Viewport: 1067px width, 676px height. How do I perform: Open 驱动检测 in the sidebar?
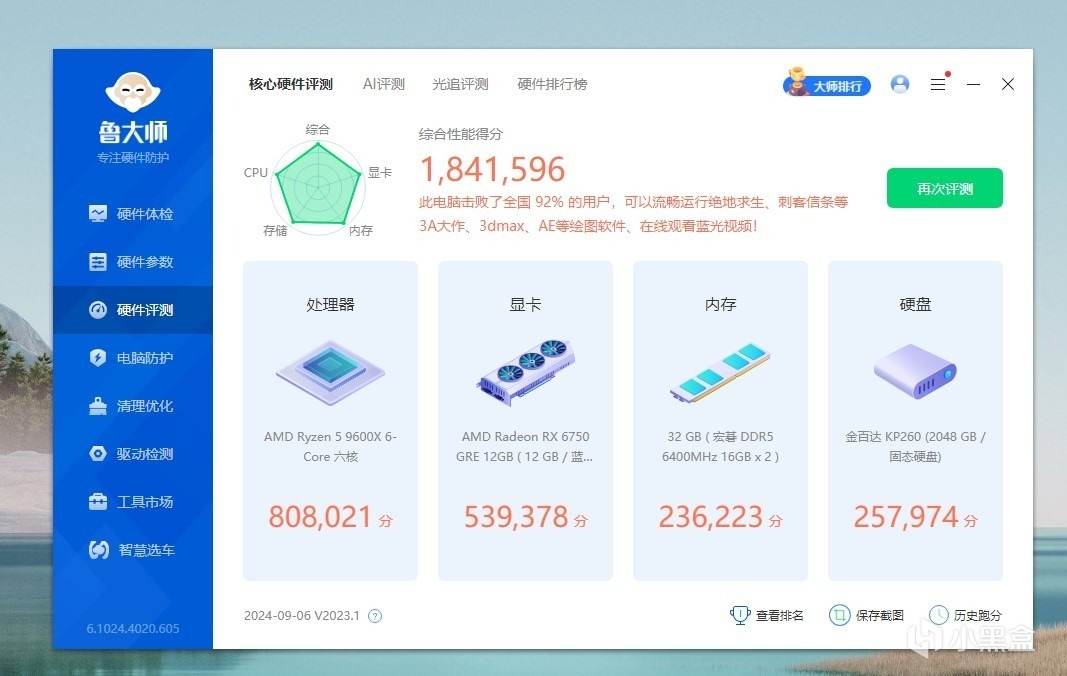pos(133,454)
